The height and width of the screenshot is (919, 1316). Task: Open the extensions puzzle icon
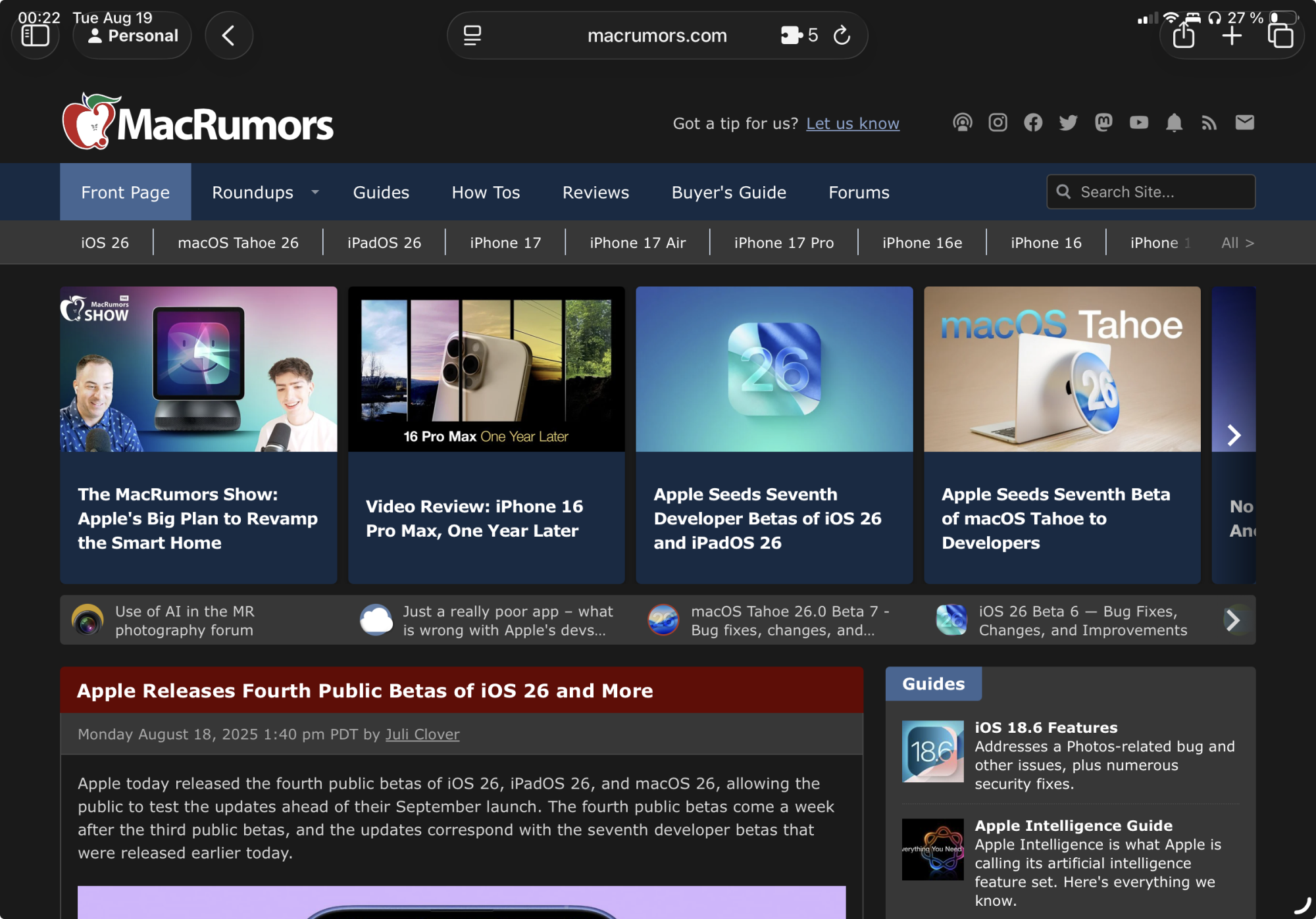click(792, 35)
